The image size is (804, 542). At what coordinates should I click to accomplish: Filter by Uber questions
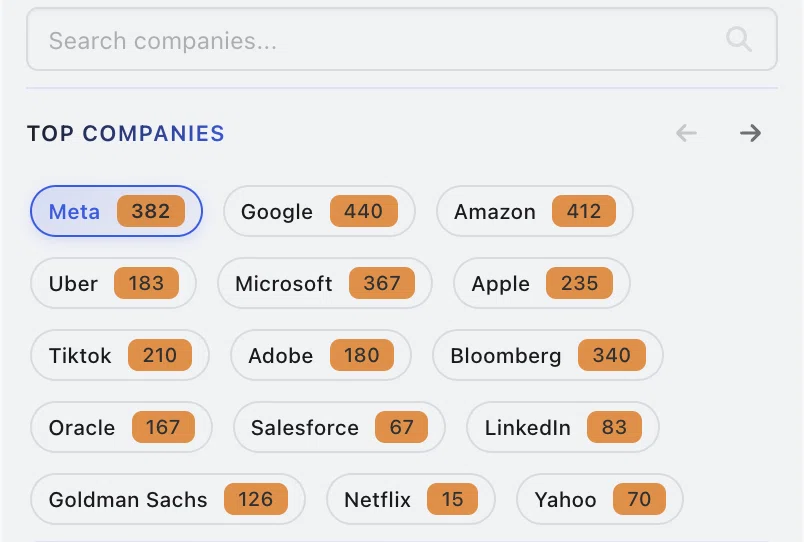pyautogui.click(x=113, y=283)
